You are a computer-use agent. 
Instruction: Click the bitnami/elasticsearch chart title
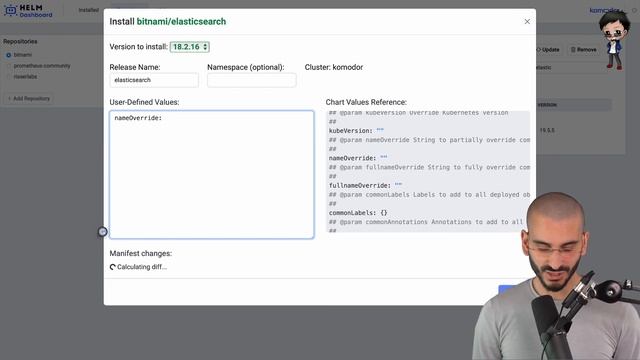(x=181, y=22)
